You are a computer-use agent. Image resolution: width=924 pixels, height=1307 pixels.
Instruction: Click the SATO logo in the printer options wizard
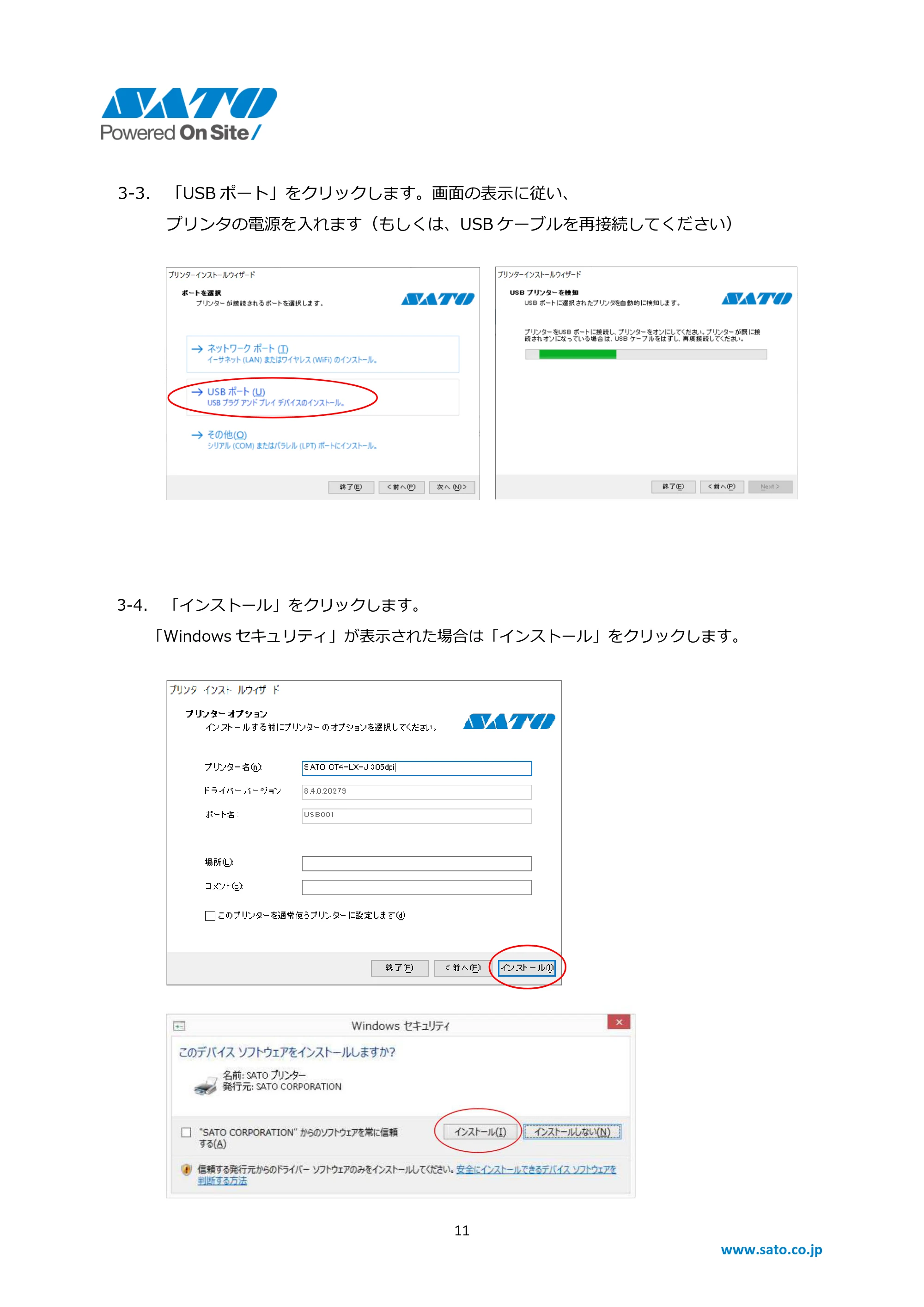click(509, 722)
